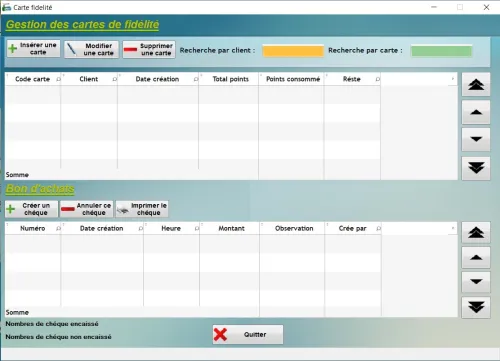The image size is (500, 361).
Task: Sort by Code carte column header
Action: coord(32,79)
